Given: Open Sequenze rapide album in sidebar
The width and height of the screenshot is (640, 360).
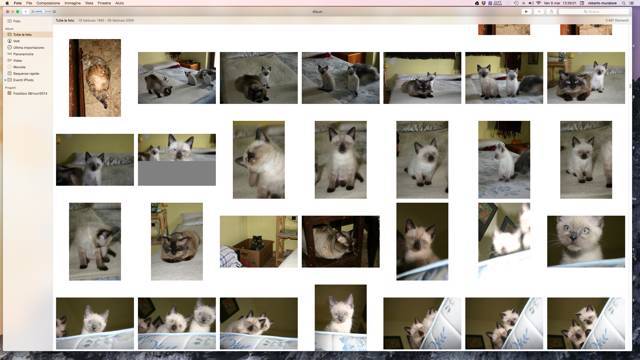Looking at the screenshot, I should point(26,73).
